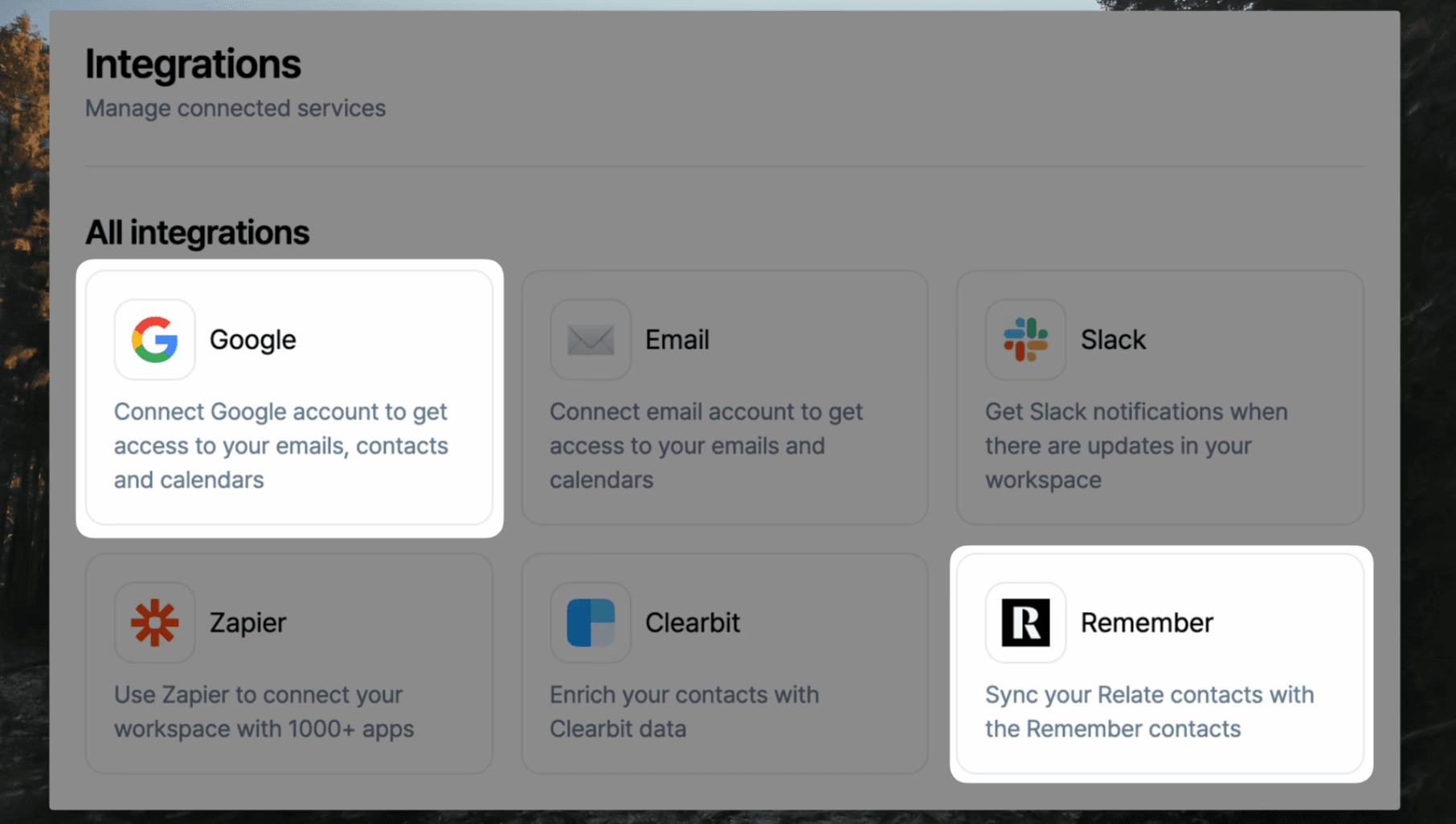Select the Slack integration title
This screenshot has width=1456, height=824.
(x=1113, y=340)
